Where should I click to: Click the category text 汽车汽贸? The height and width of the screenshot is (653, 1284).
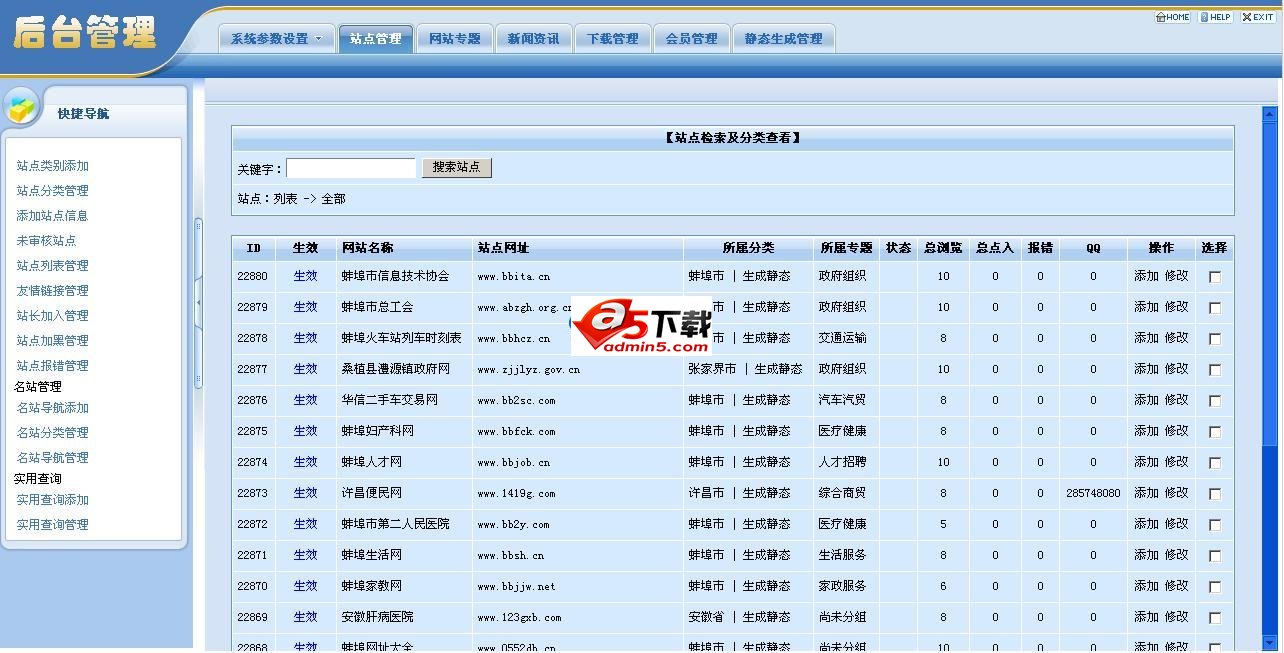pyautogui.click(x=842, y=400)
